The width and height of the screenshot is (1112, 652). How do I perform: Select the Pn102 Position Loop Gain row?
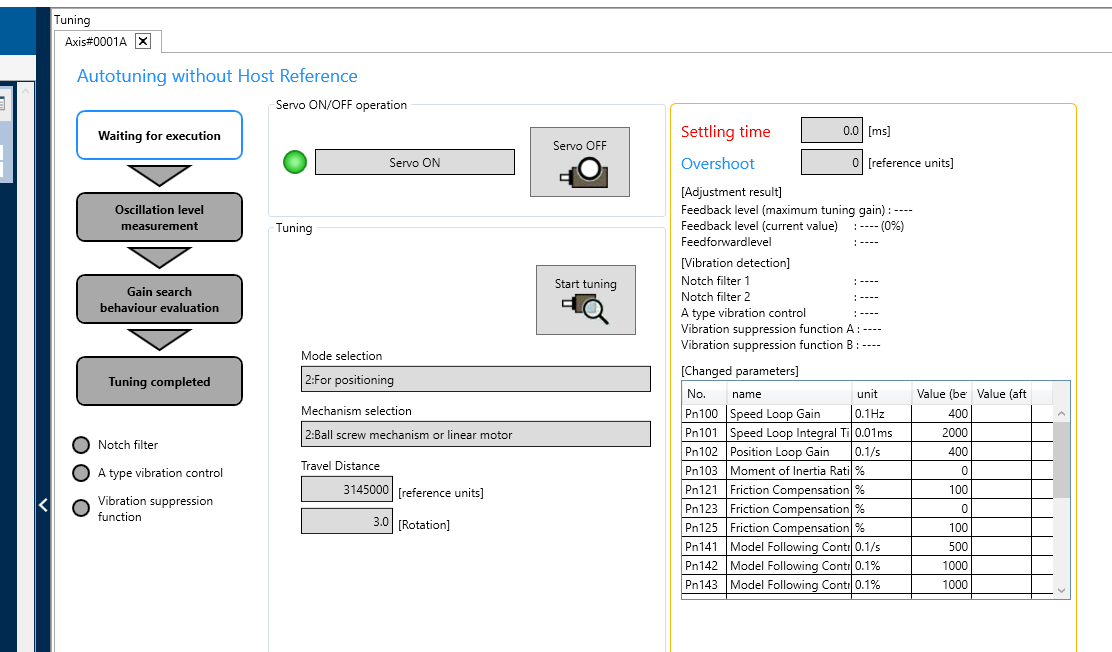pyautogui.click(x=867, y=452)
